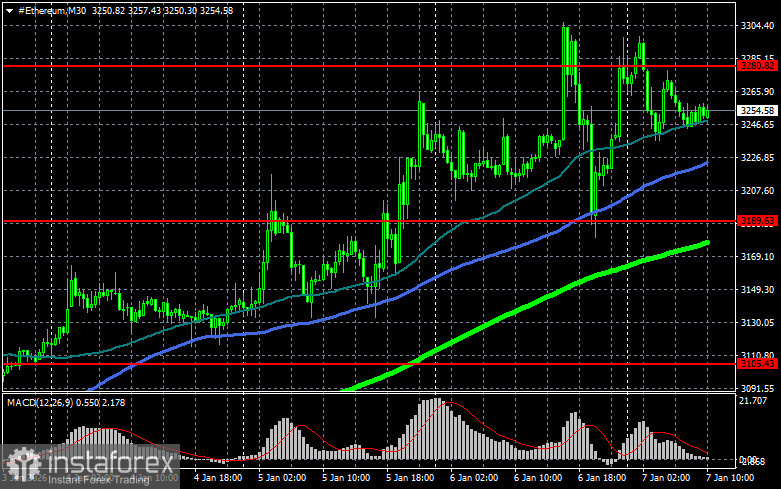The height and width of the screenshot is (489, 781).
Task: Select the 3091.55 price scale value
Action: 757,388
